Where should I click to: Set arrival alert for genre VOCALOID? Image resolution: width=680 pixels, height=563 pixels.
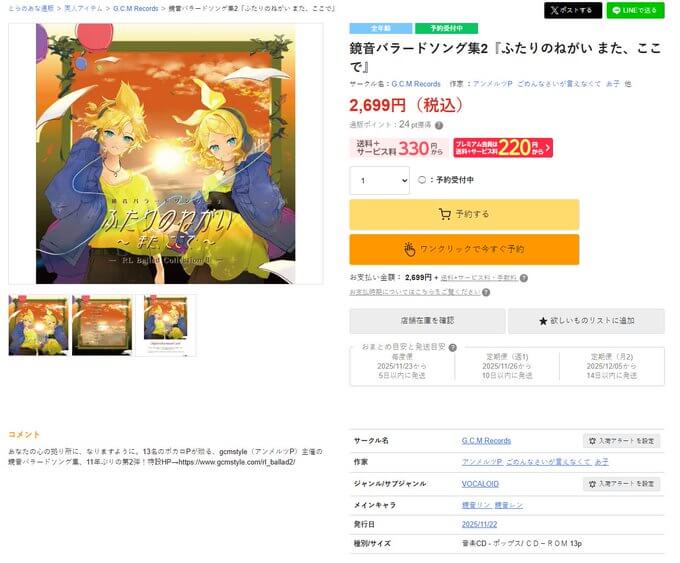(621, 484)
